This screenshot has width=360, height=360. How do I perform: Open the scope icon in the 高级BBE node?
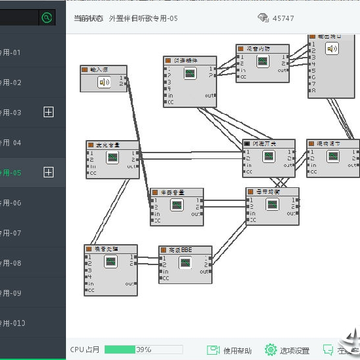[185, 263]
